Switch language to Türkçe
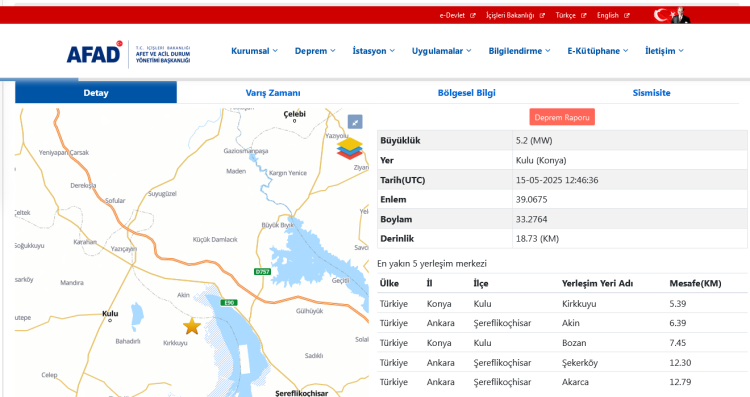The width and height of the screenshot is (750, 397). [565, 15]
